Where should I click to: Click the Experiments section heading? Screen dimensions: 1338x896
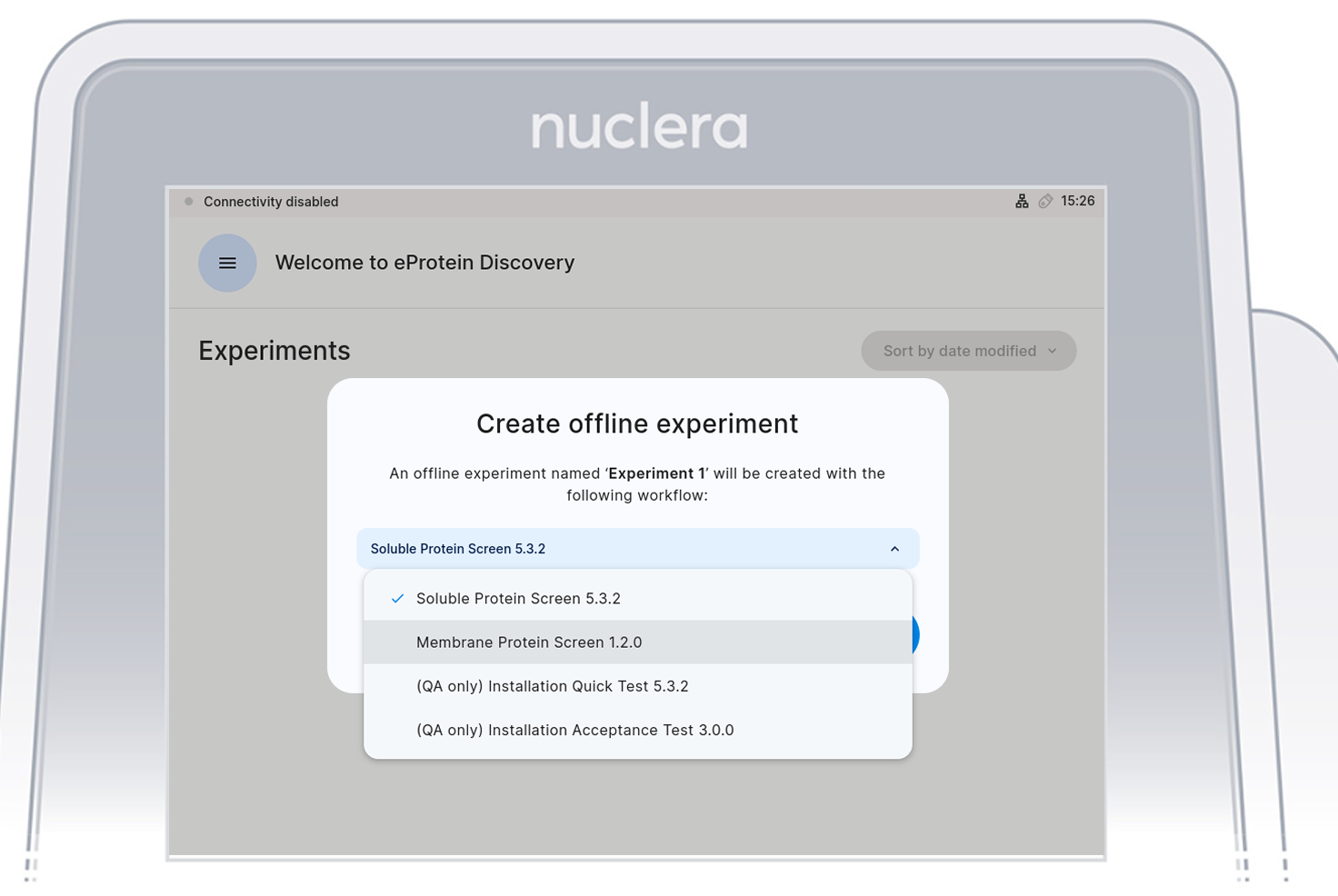click(x=275, y=351)
